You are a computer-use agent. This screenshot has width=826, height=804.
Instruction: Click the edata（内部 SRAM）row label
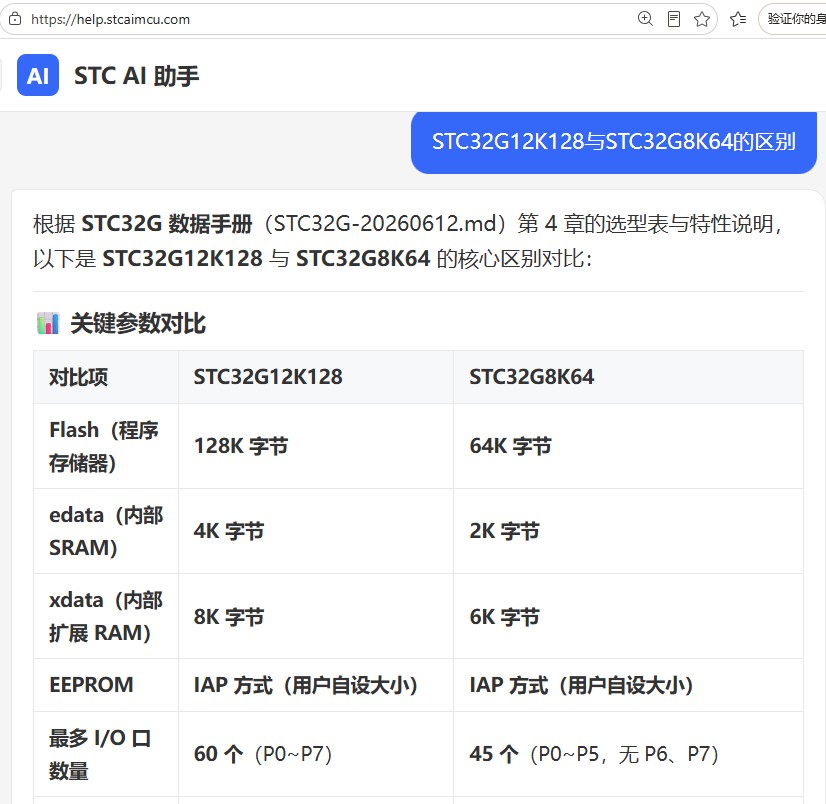tap(106, 531)
